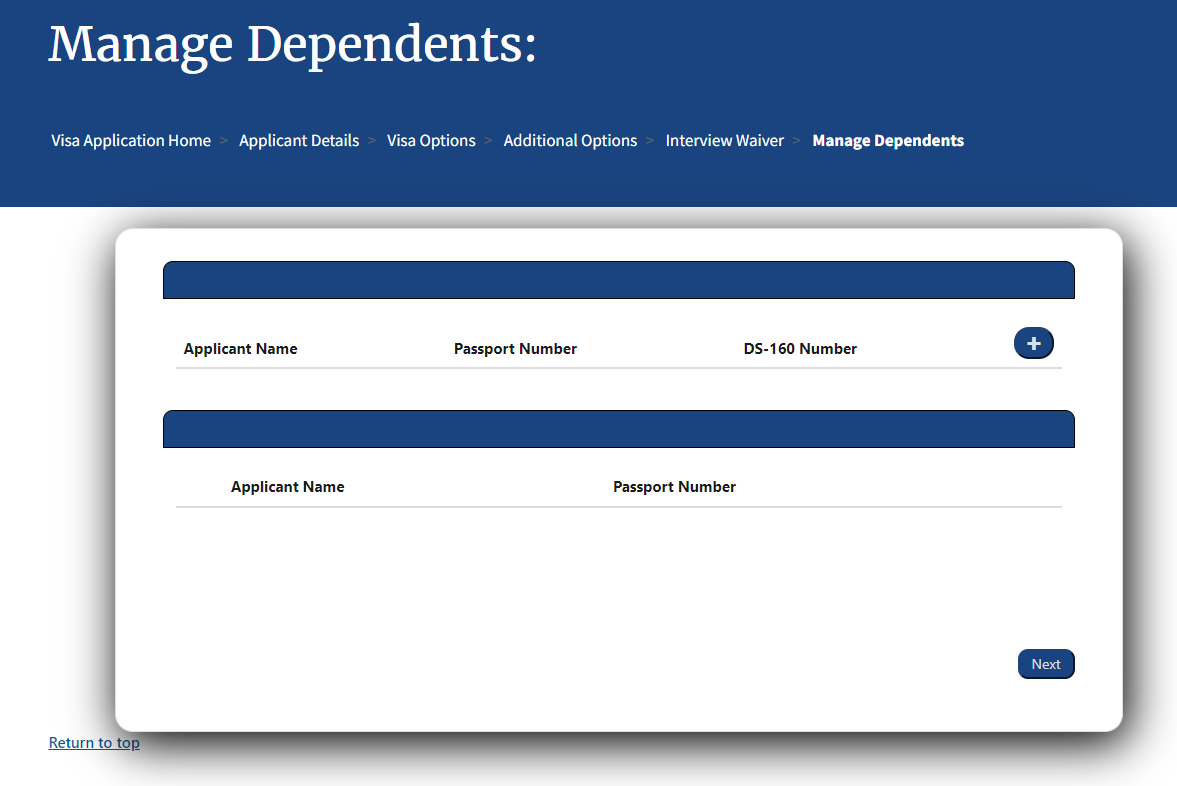The width and height of the screenshot is (1177, 786).
Task: Select the DS-160 Number column header
Action: (x=800, y=348)
